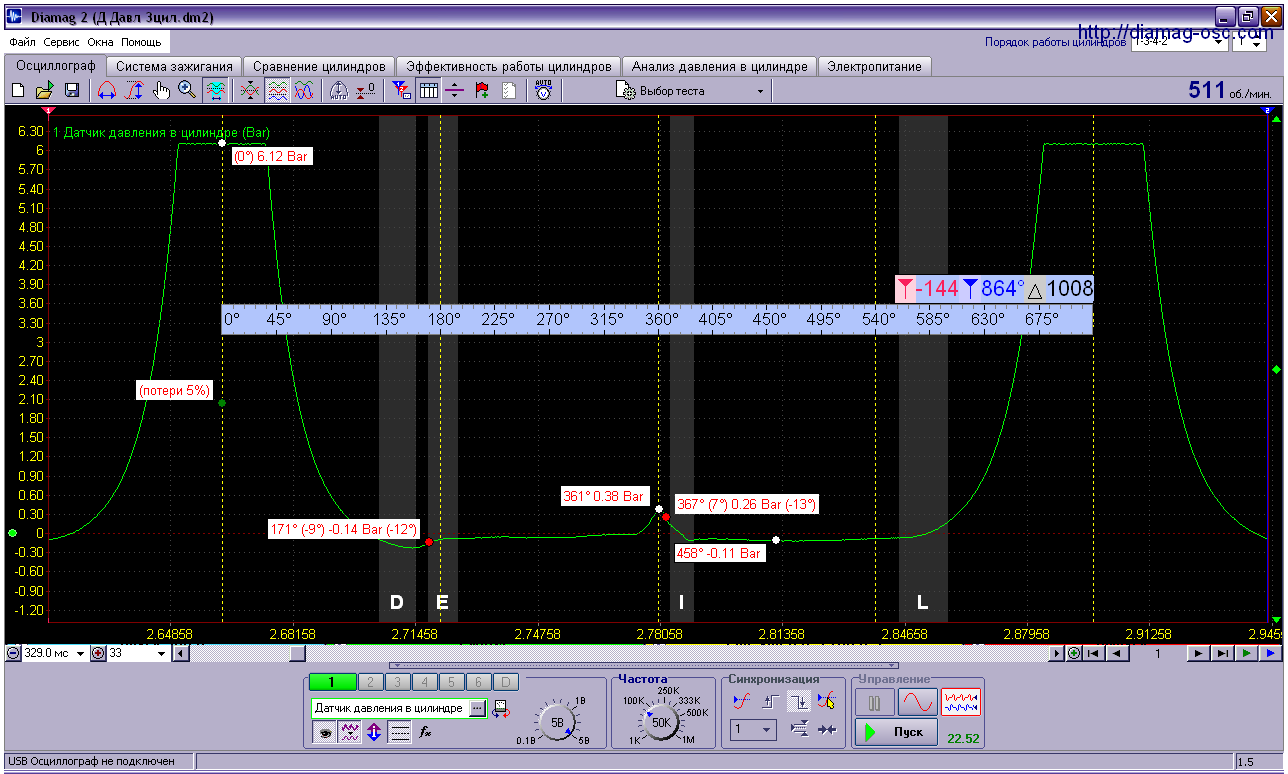Click the horizontal scrollbar thumb
The width and height of the screenshot is (1288, 774).
pyautogui.click(x=297, y=653)
